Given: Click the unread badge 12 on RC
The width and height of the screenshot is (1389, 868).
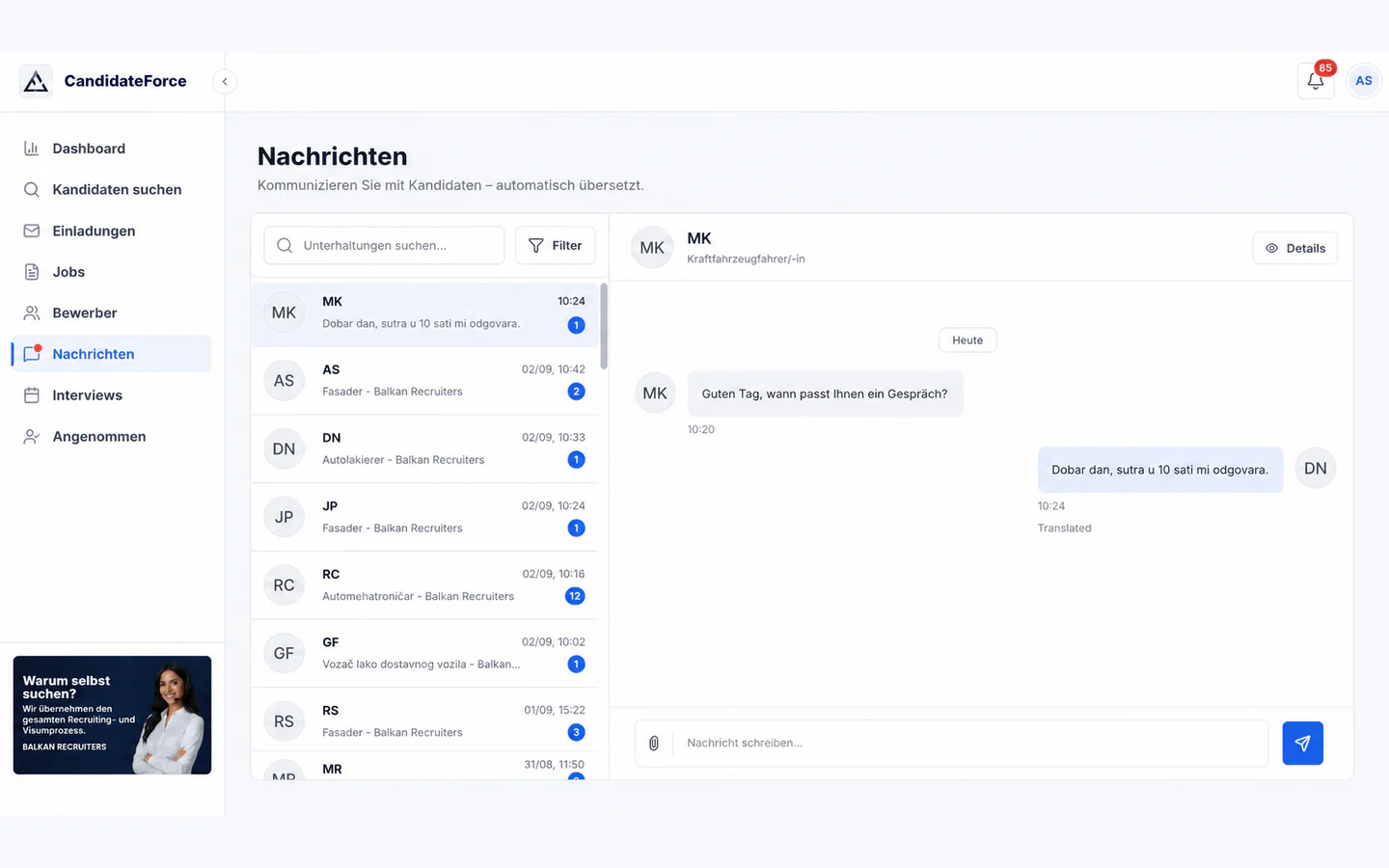Looking at the screenshot, I should [575, 596].
